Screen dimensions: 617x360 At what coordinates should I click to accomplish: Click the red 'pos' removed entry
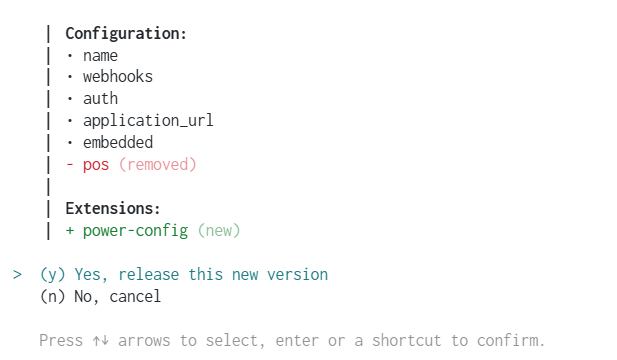point(96,165)
